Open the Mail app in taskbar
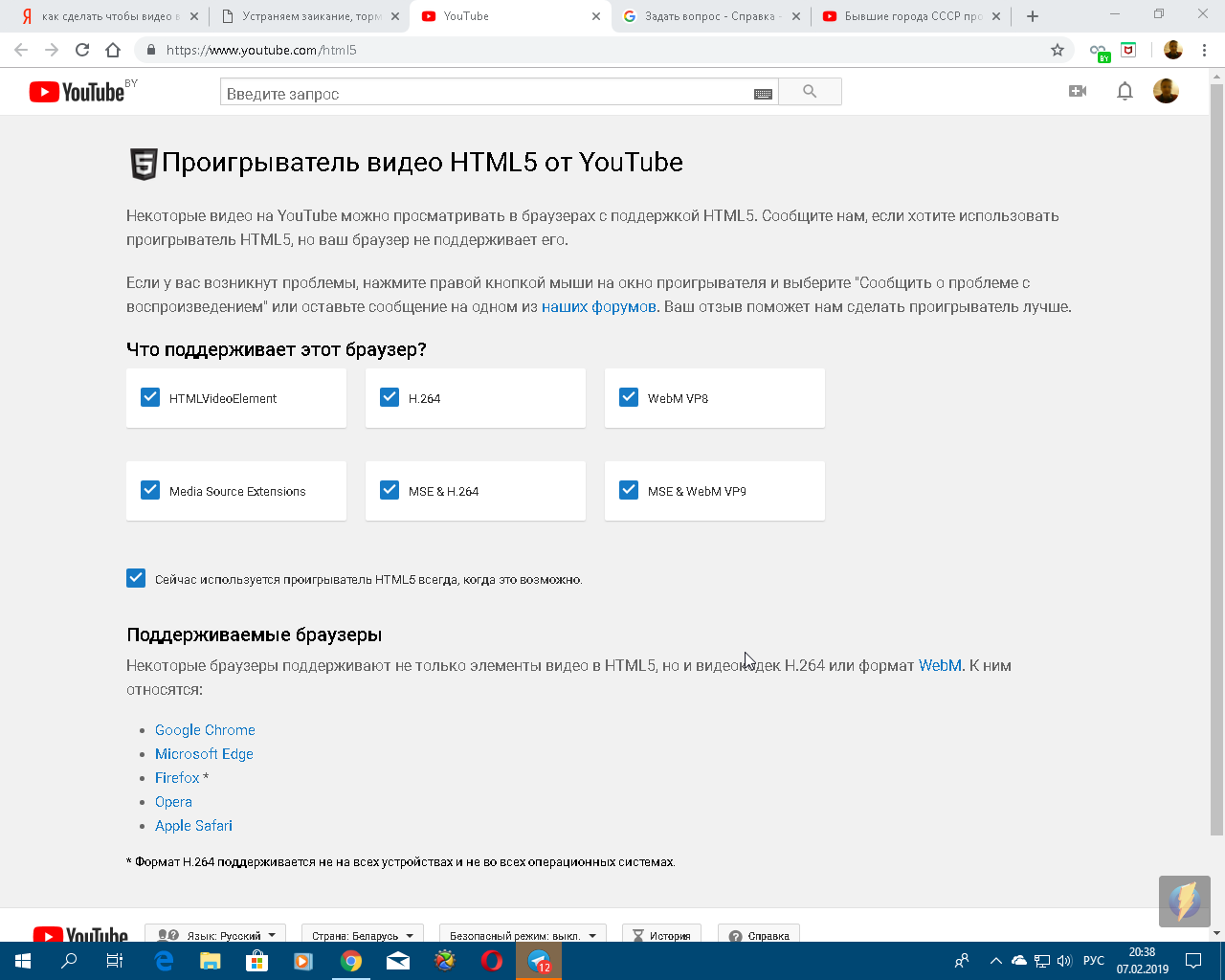The height and width of the screenshot is (980, 1225). (x=398, y=961)
